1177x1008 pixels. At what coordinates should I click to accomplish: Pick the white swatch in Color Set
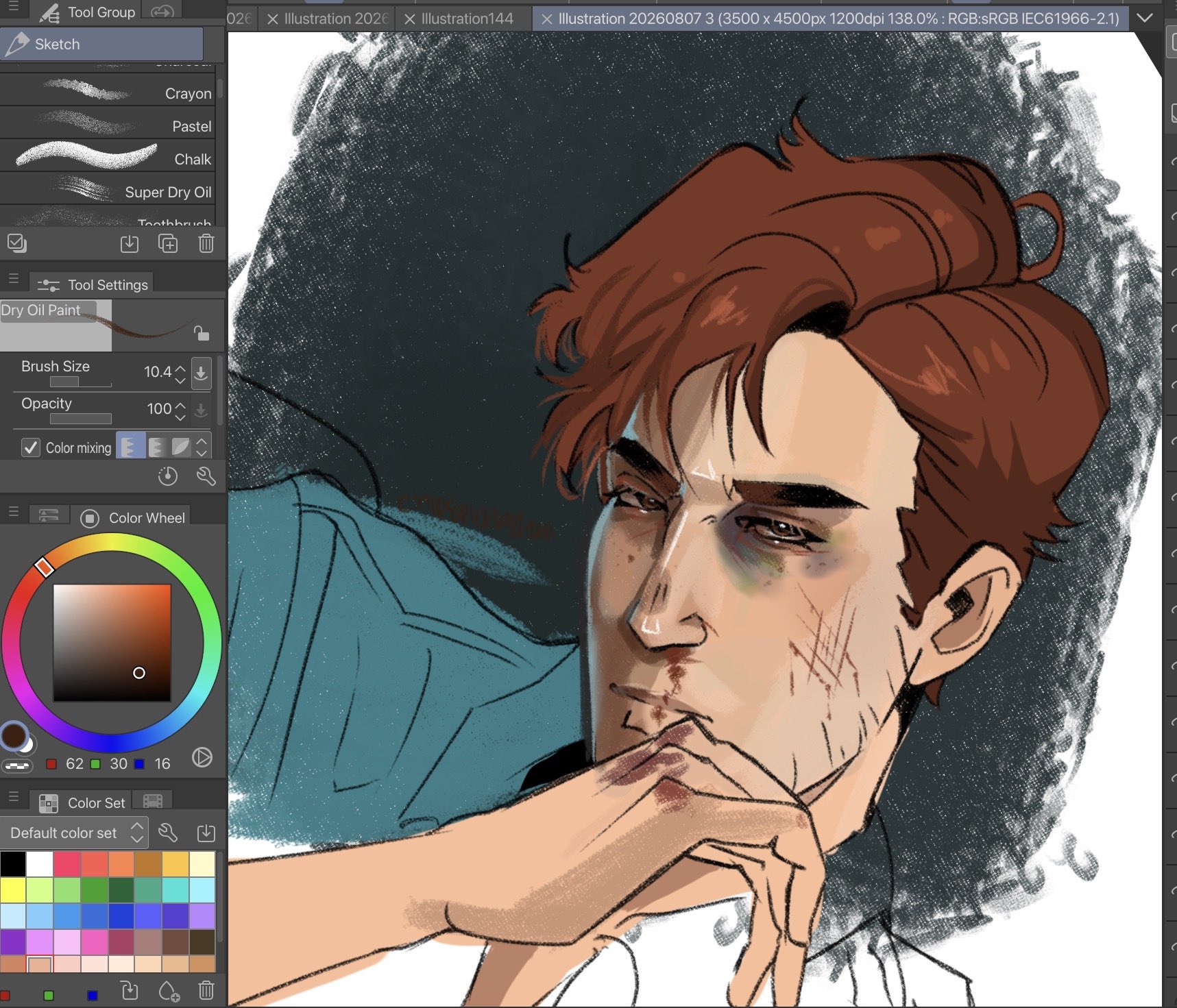40,863
